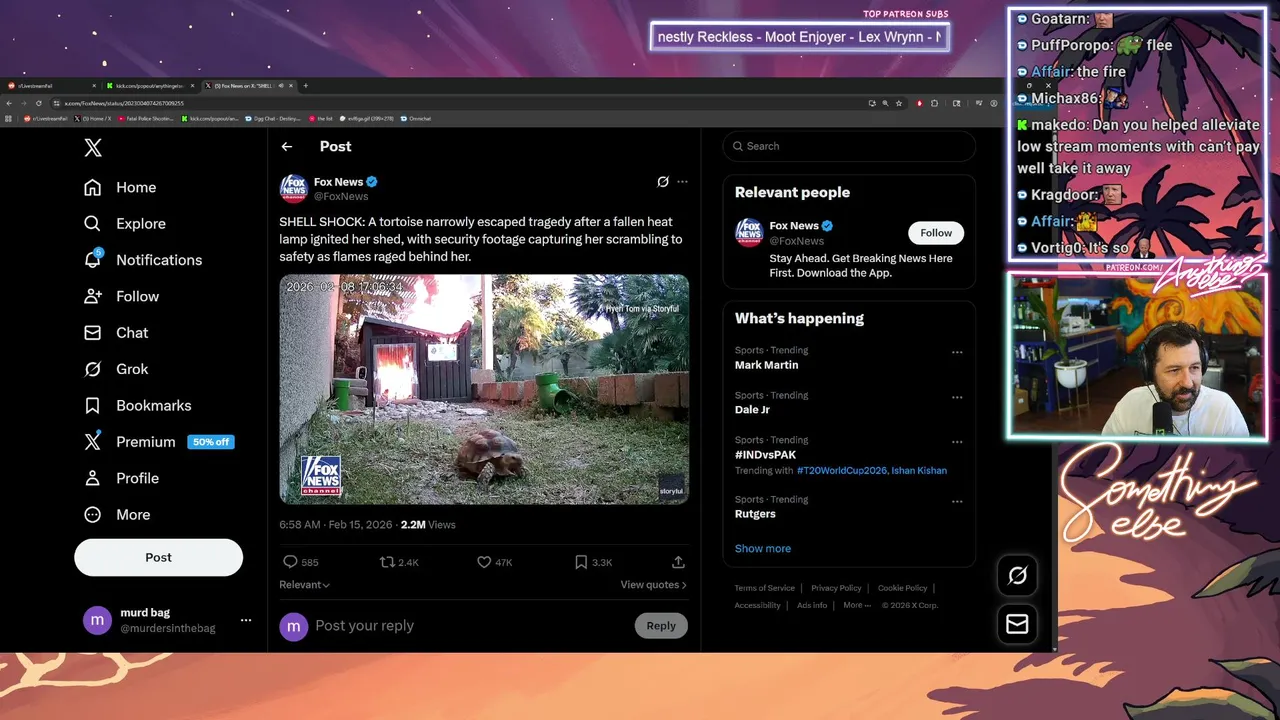Open the Dgg Chat bookmark

272,118
